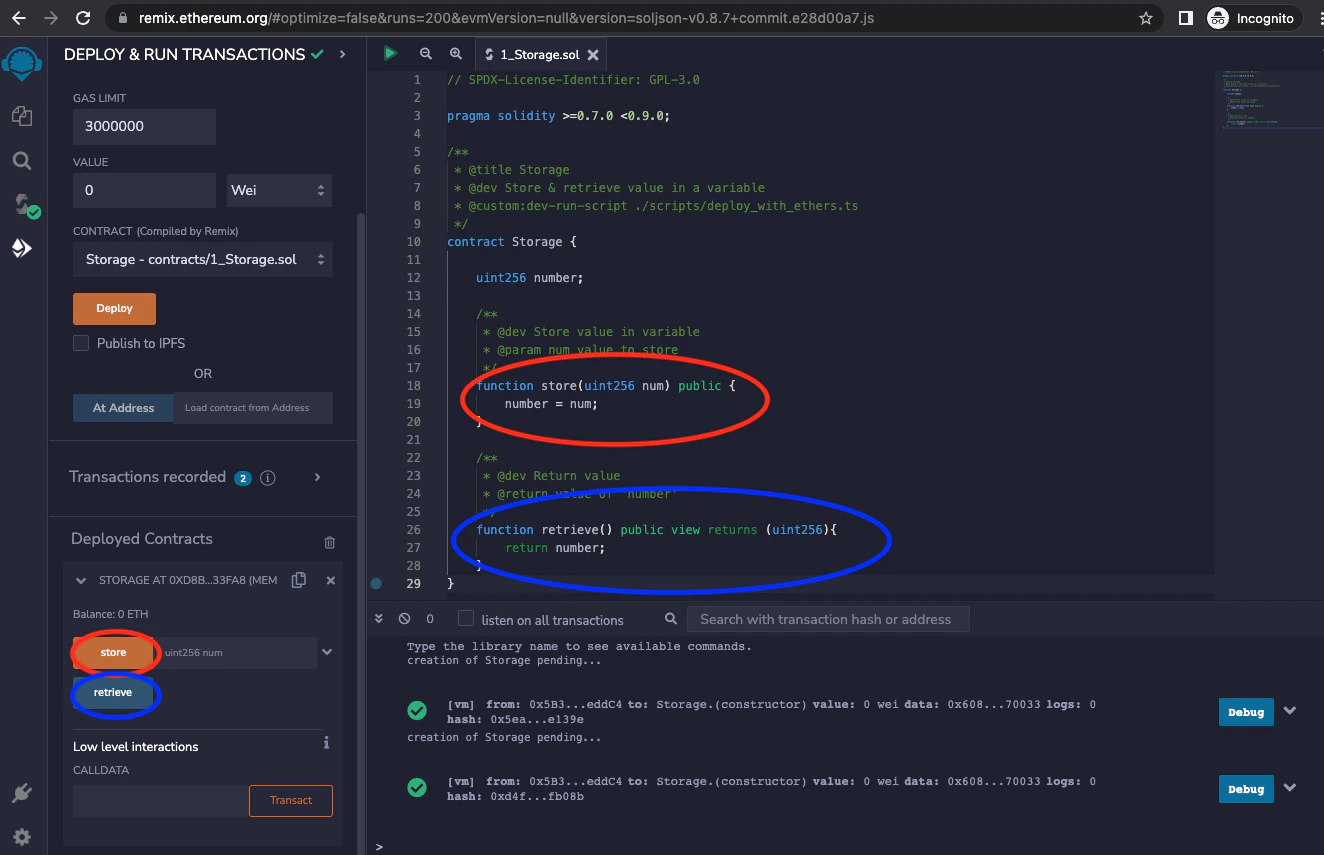
Task: Click the store function button
Action: (x=113, y=652)
